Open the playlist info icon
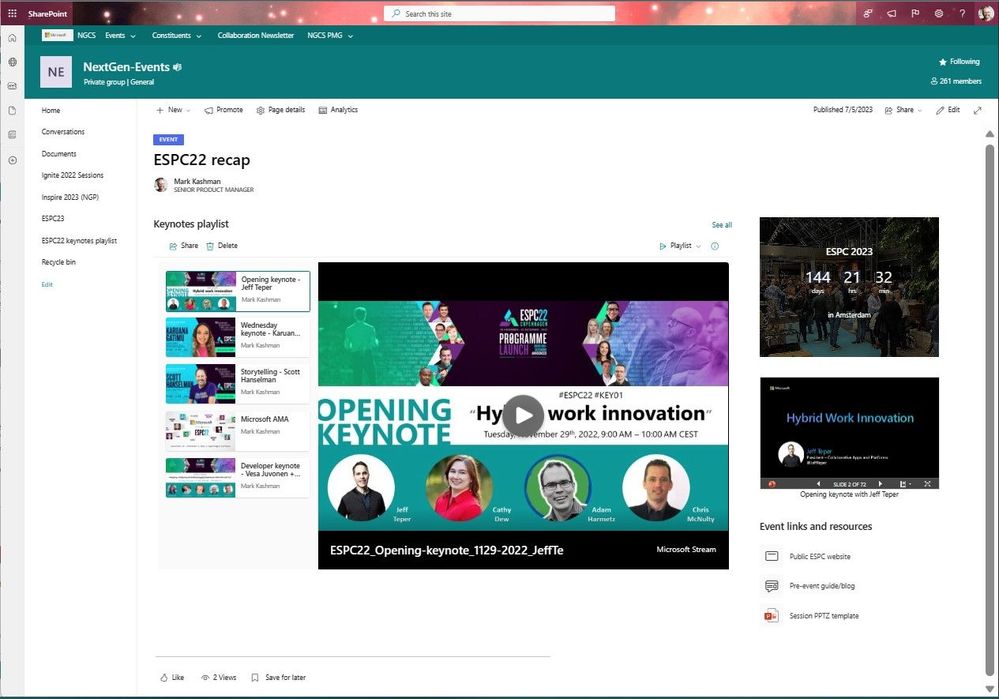 click(715, 246)
